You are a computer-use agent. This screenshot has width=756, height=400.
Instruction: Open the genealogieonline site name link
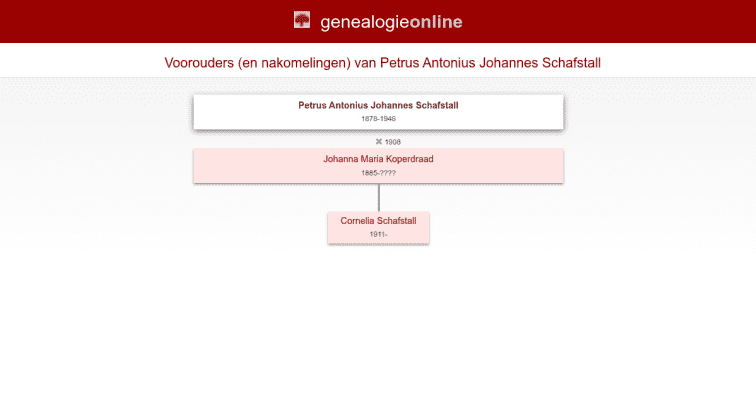tap(391, 22)
